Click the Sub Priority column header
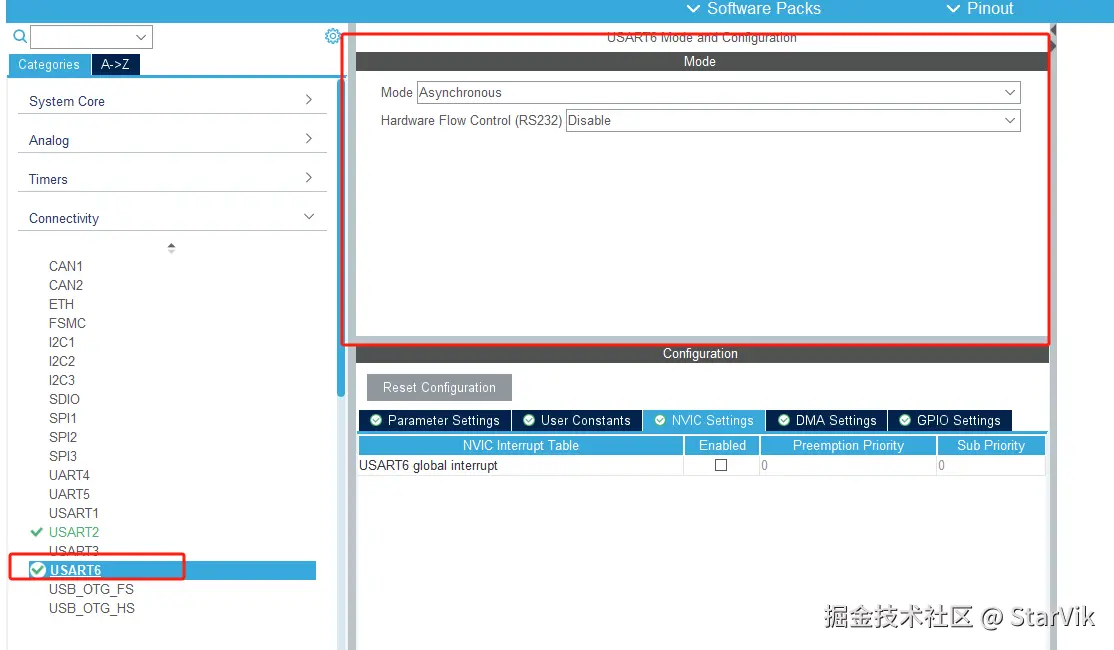 (x=991, y=445)
